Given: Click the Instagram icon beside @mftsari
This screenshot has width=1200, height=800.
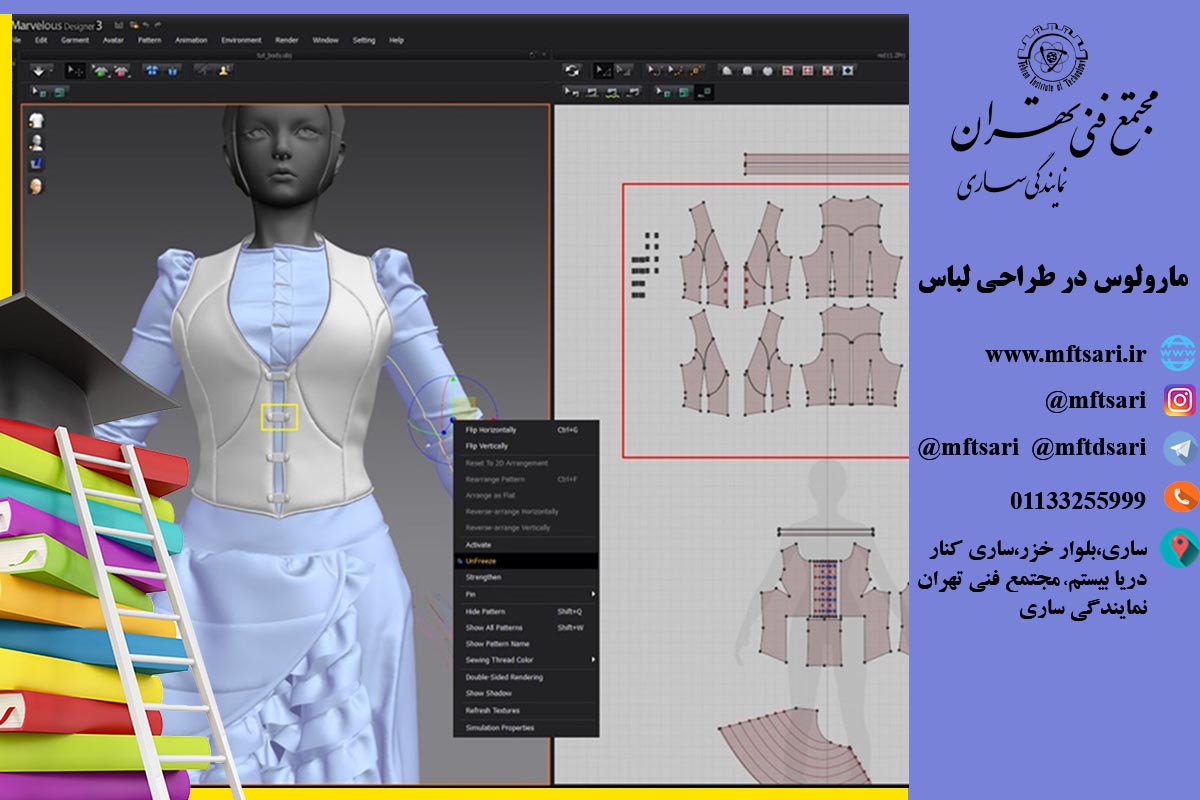Looking at the screenshot, I should 1180,400.
